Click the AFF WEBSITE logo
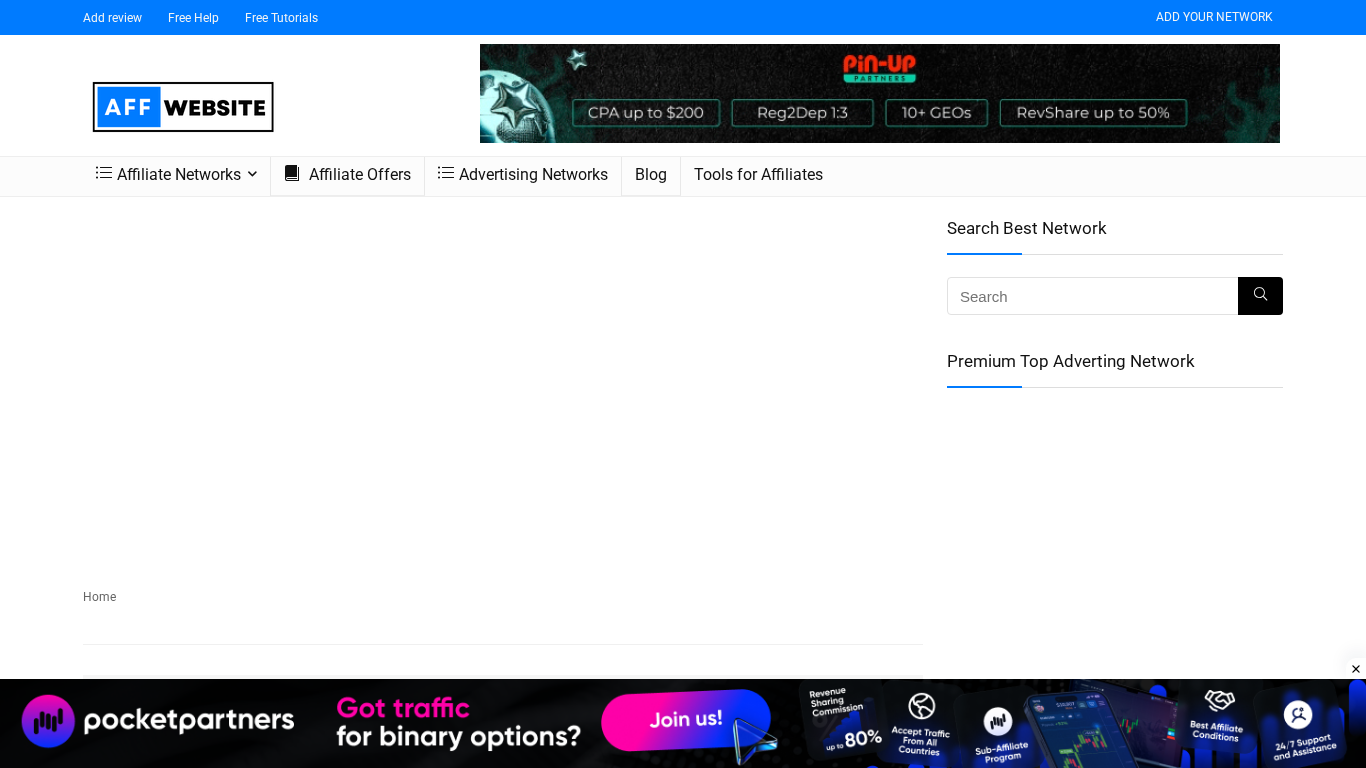This screenshot has height=768, width=1366. point(183,107)
